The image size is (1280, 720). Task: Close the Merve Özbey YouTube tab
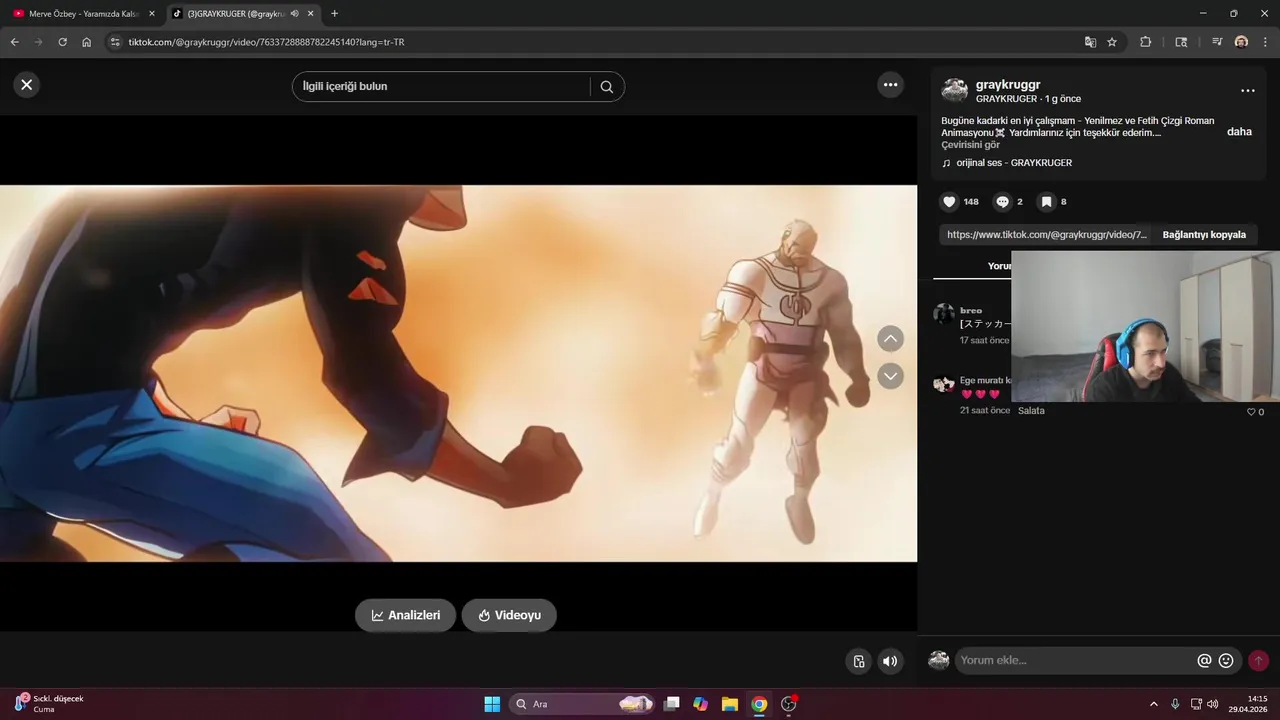[x=152, y=13]
